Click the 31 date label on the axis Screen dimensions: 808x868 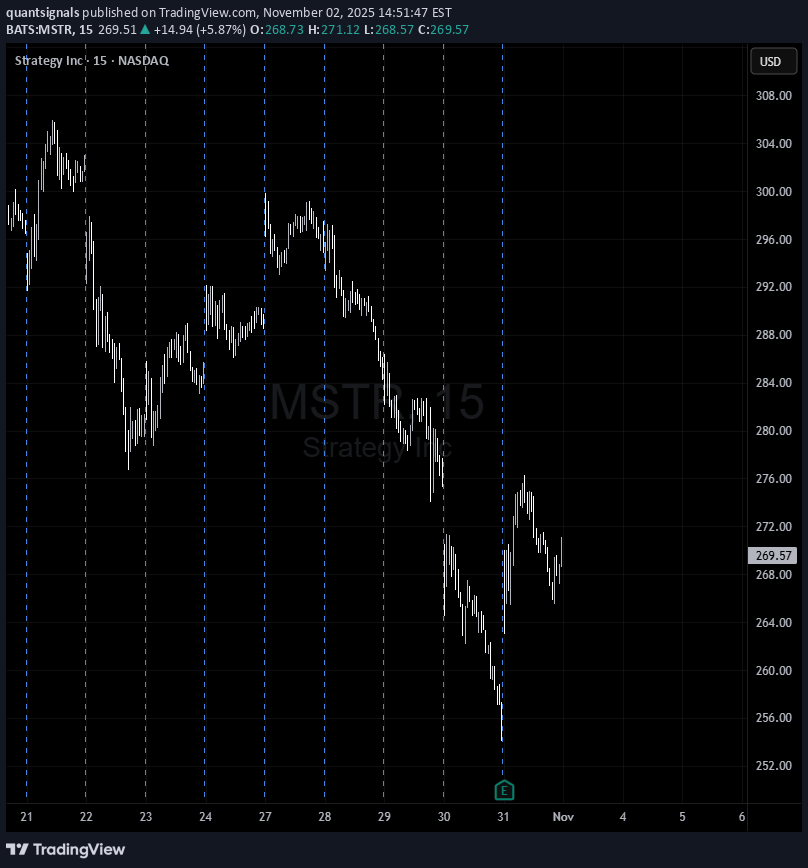point(503,817)
